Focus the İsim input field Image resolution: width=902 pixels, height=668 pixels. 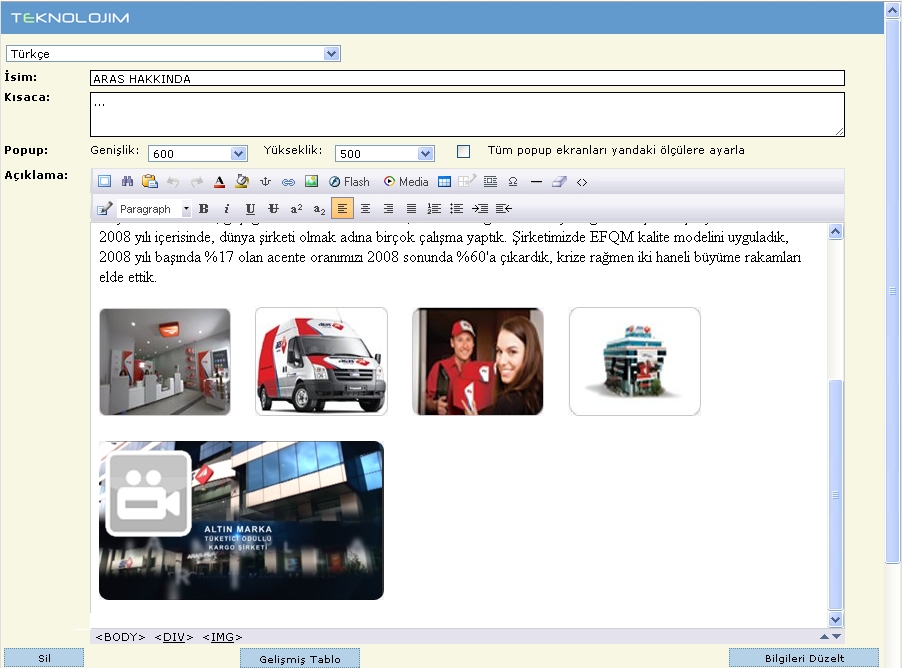point(467,78)
